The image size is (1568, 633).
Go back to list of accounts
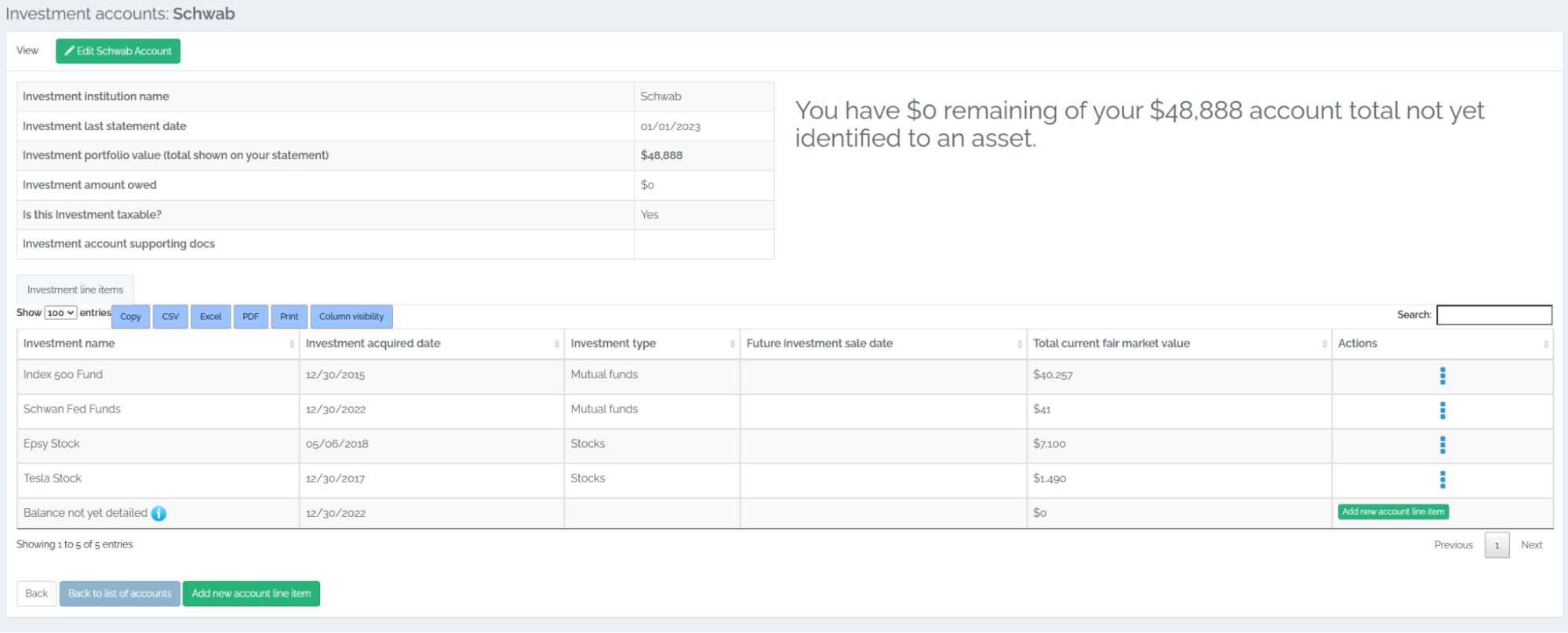pyautogui.click(x=120, y=594)
